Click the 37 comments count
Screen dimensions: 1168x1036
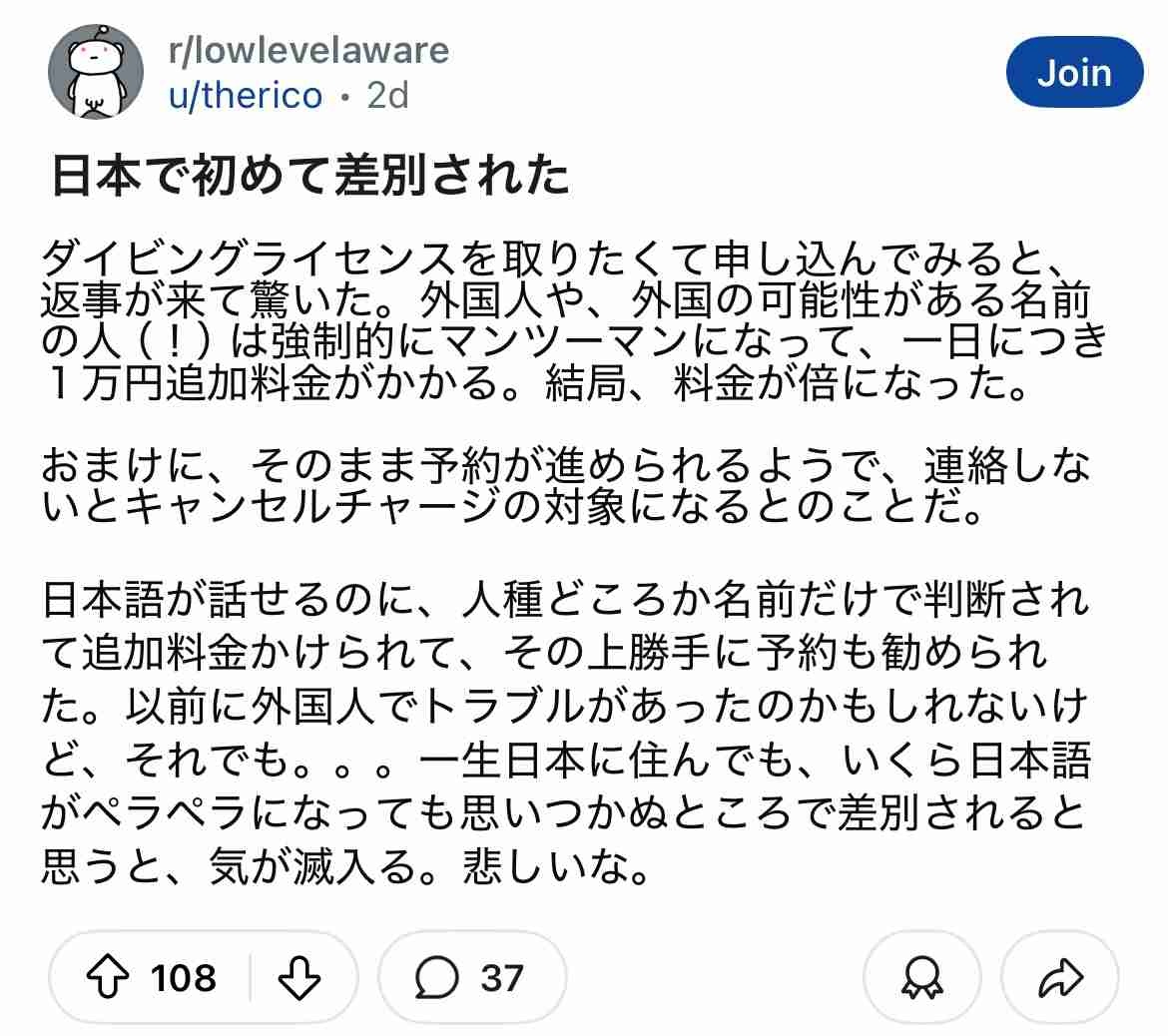tap(501, 978)
